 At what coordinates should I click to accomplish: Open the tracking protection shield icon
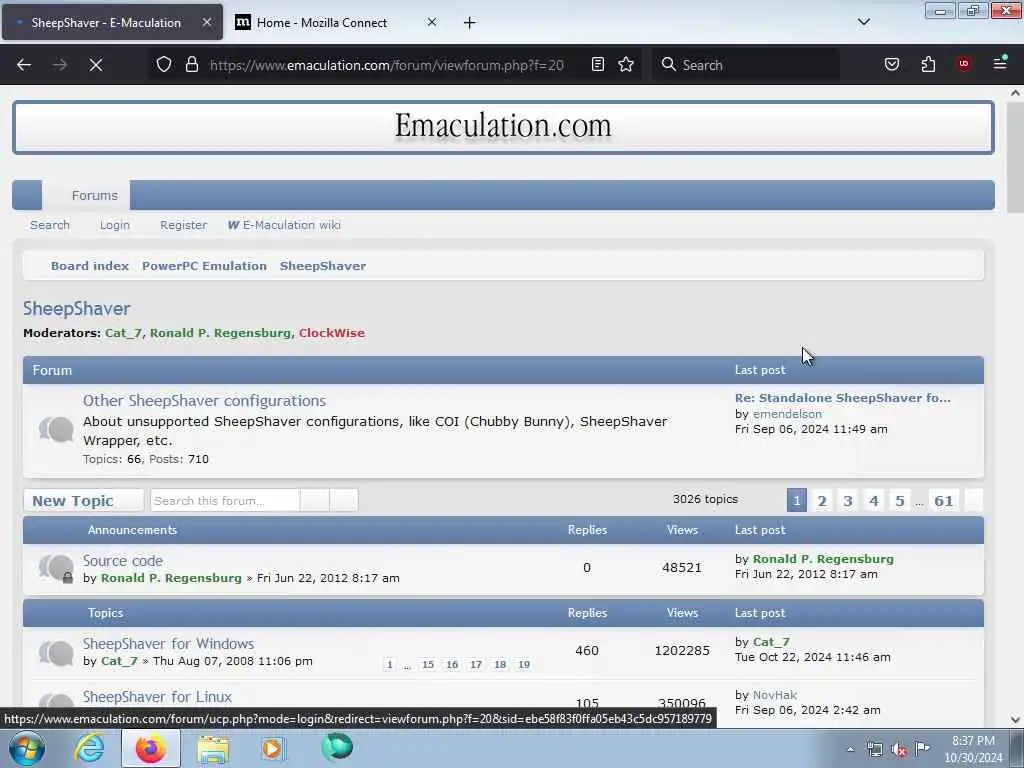pyautogui.click(x=164, y=64)
